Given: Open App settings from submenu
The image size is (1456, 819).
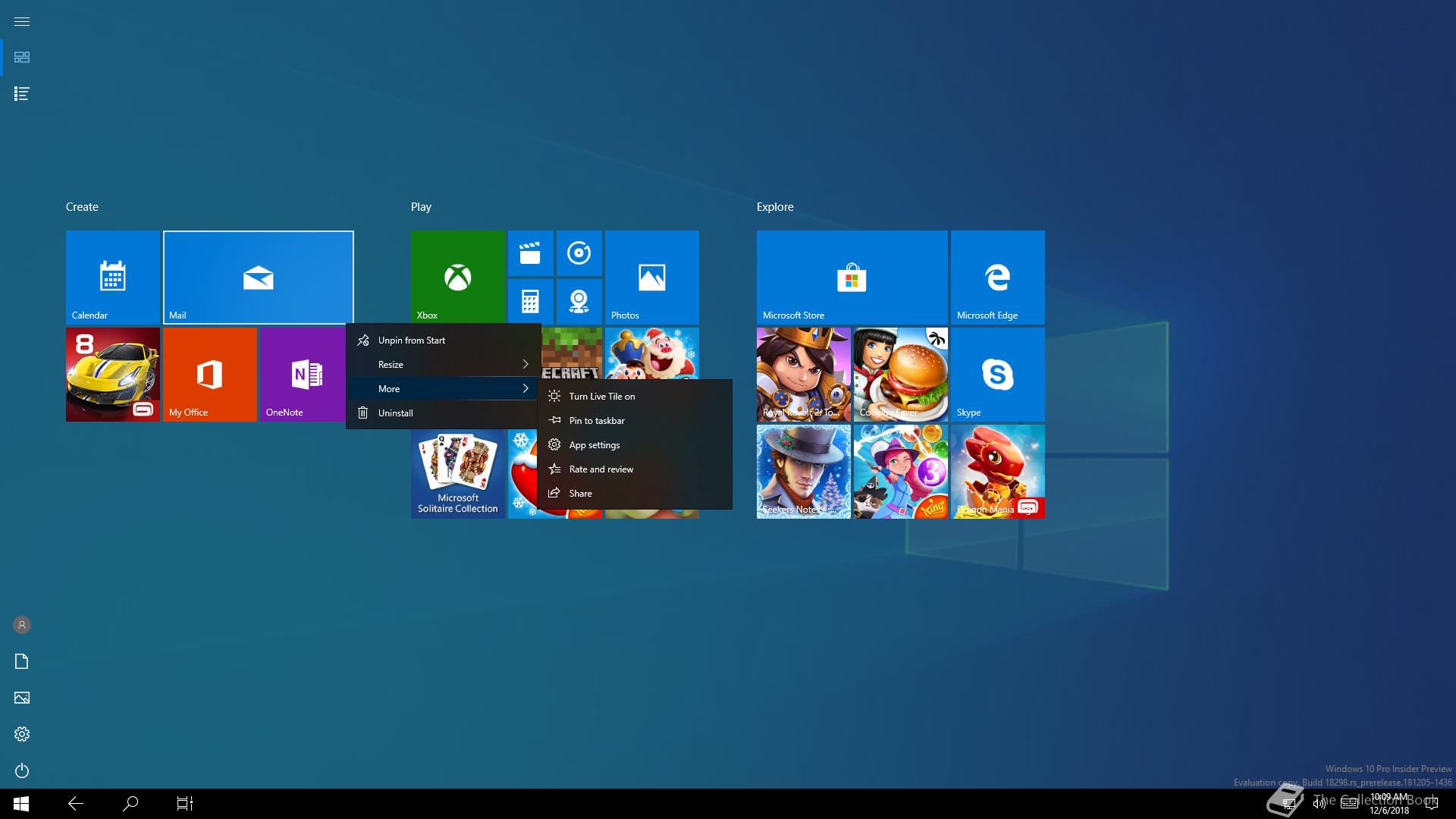Looking at the screenshot, I should 635,445.
